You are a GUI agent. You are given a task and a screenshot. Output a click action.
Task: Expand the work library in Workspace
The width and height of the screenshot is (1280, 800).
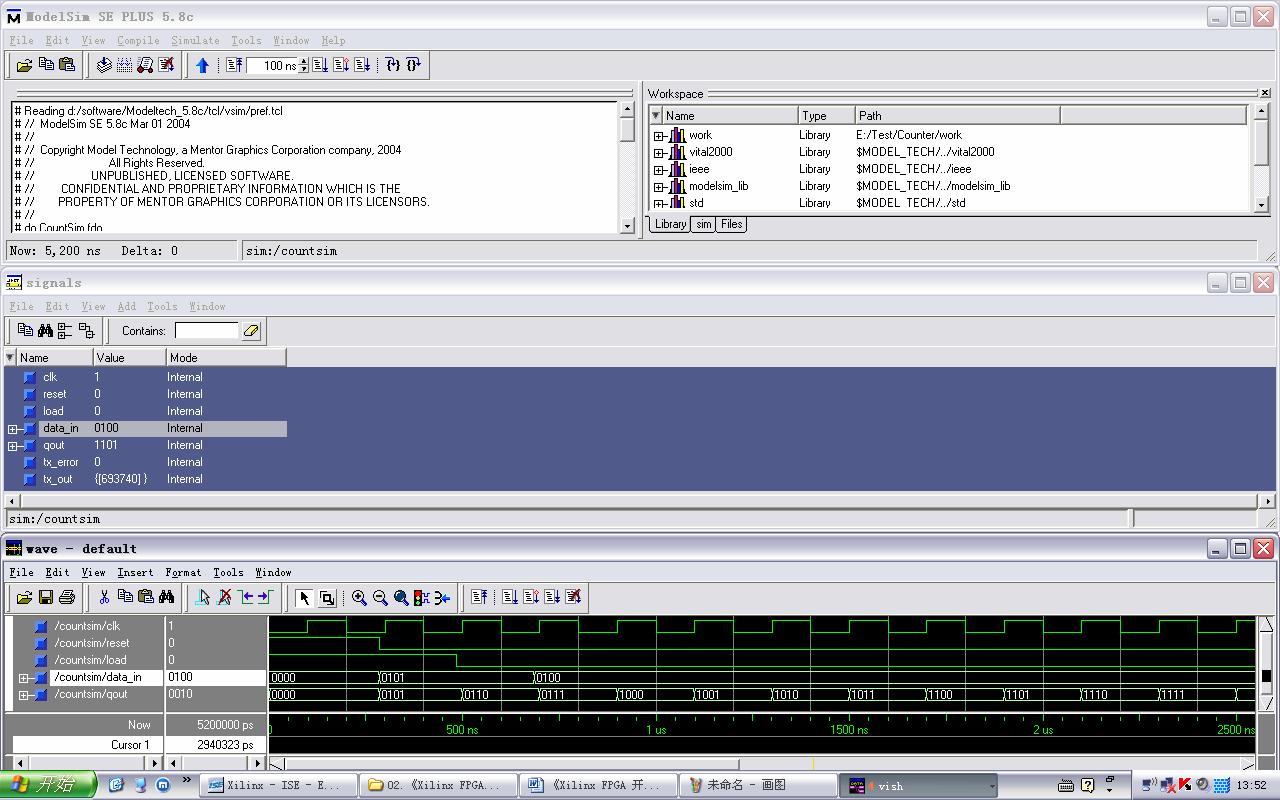click(659, 136)
